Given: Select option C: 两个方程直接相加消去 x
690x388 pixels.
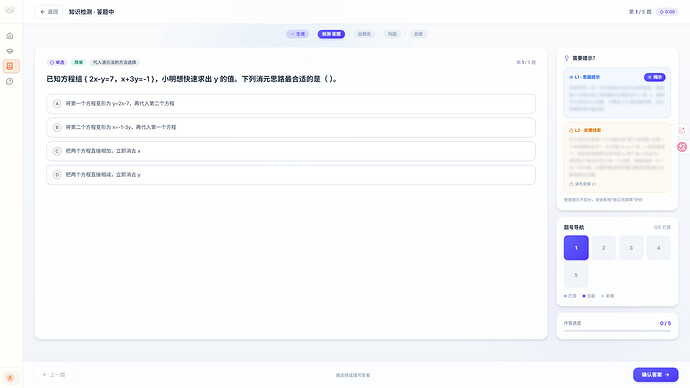Looking at the screenshot, I should (x=291, y=151).
